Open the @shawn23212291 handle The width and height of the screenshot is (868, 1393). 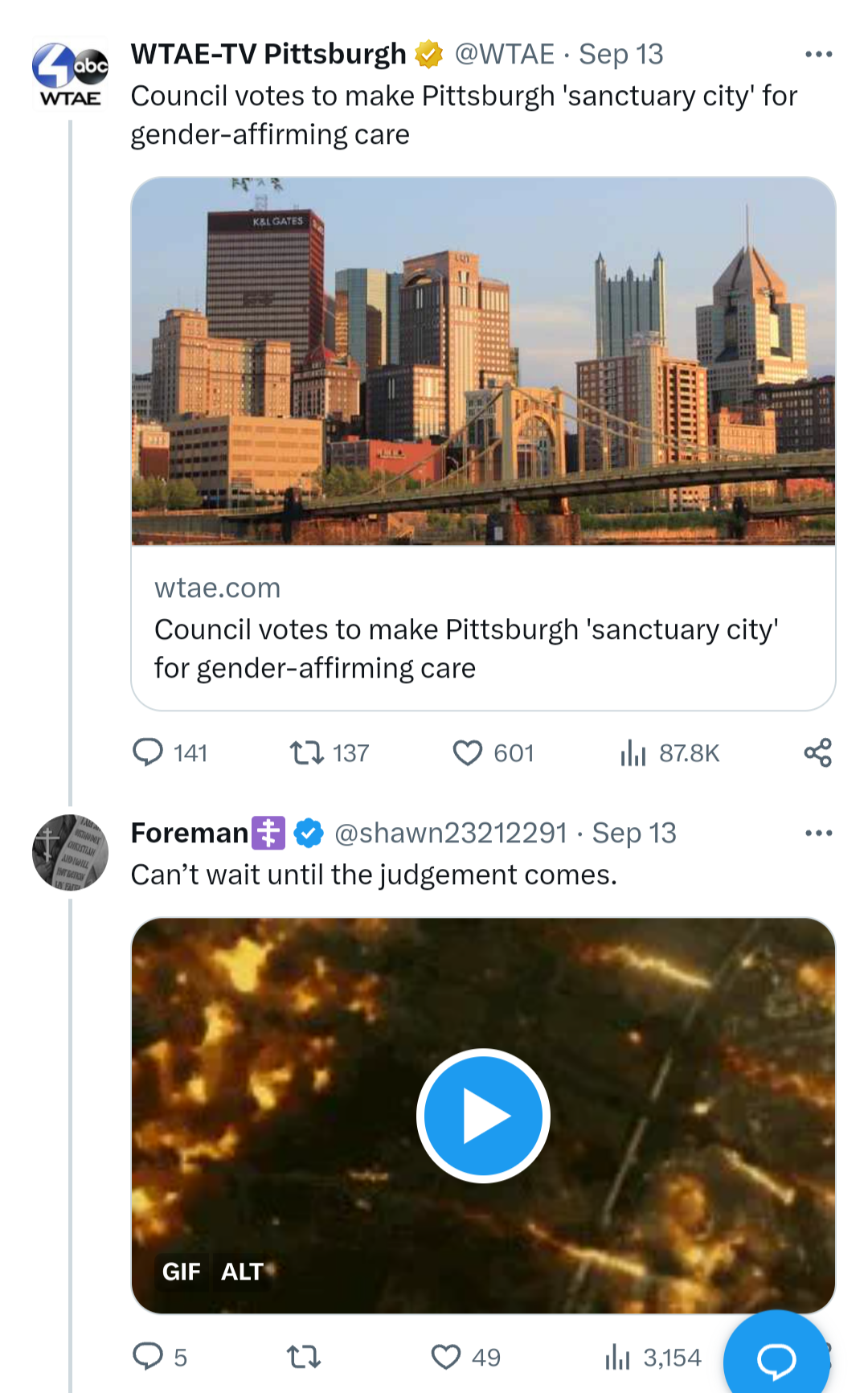click(450, 833)
